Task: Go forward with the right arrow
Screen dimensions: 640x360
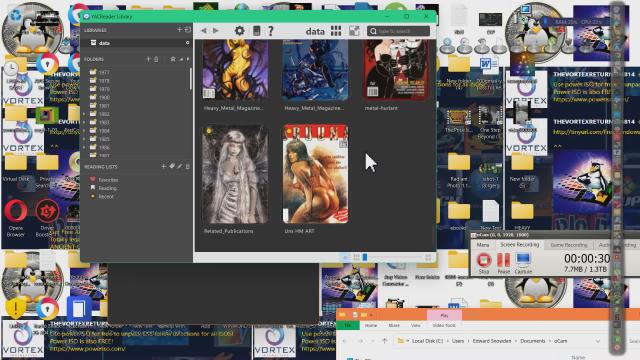Action: coord(216,31)
